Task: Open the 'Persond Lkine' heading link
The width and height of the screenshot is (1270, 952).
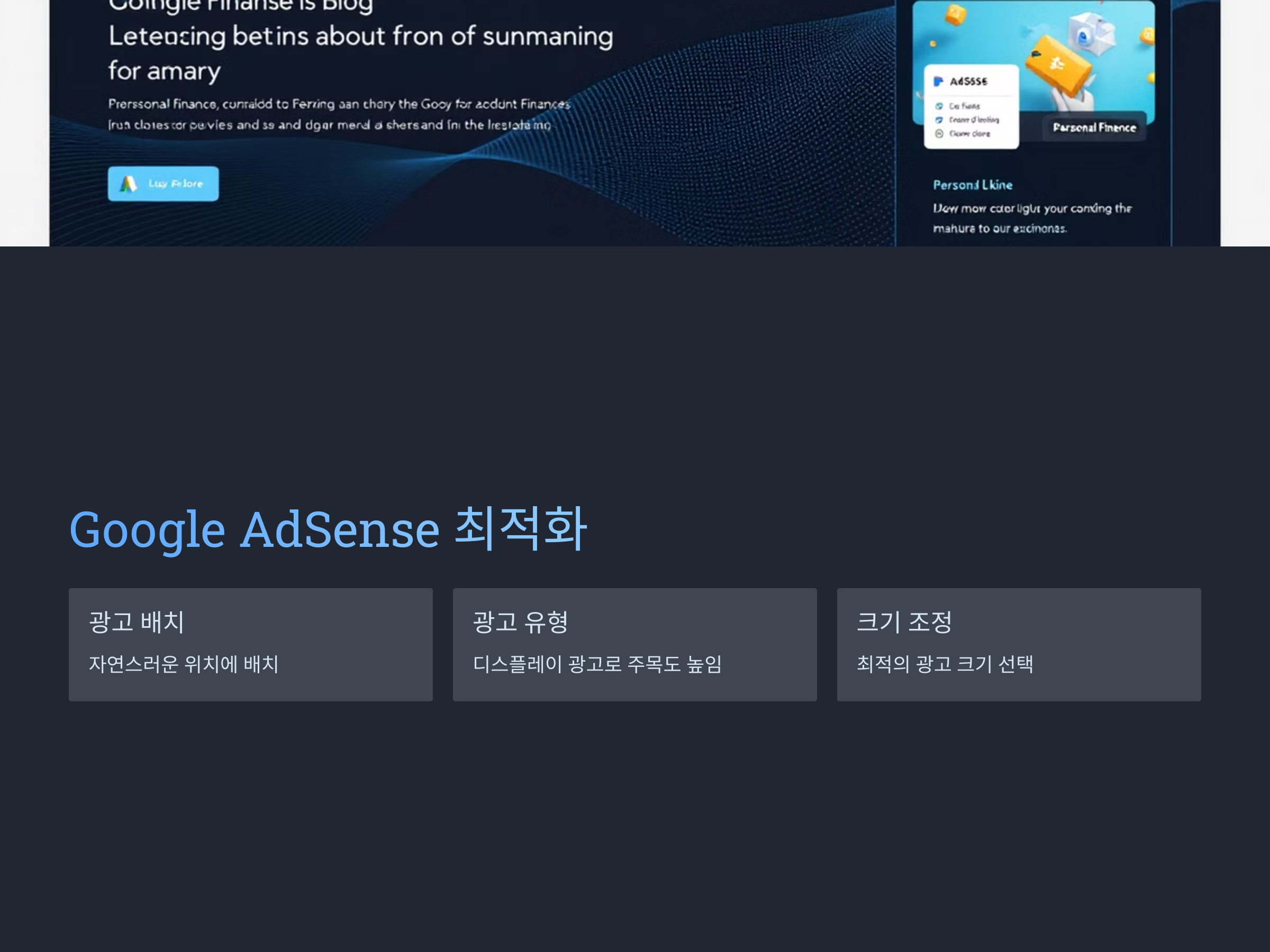Action: (x=973, y=185)
